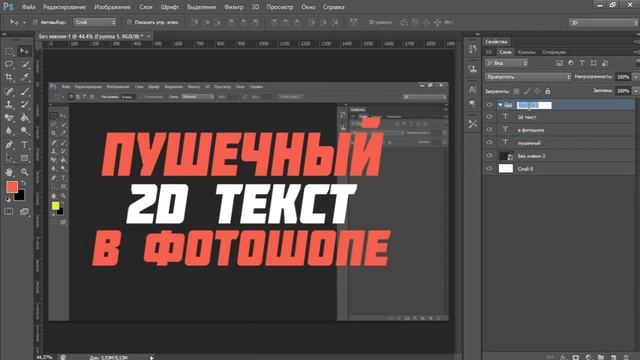Toggle the lock all padlock icon
This screenshot has height=360, width=640.
point(548,91)
